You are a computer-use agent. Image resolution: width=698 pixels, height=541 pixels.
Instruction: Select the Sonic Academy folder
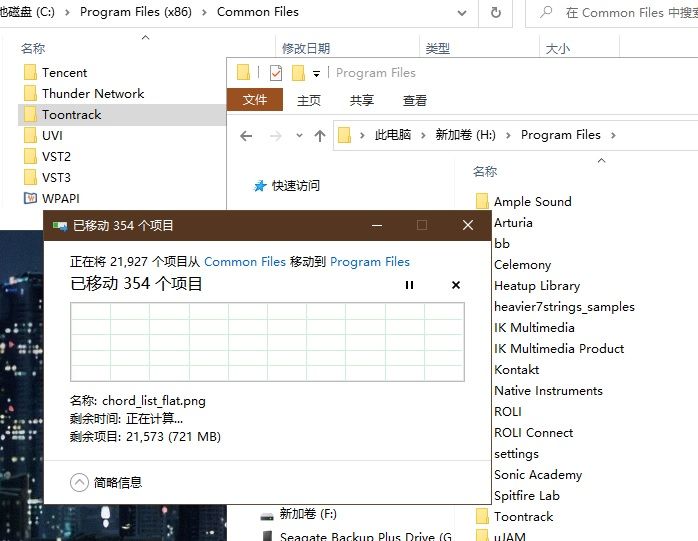pos(538,475)
